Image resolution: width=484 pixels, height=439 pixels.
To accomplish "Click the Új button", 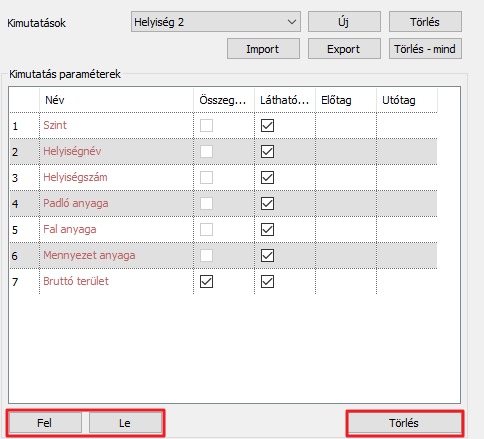I will click(344, 22).
